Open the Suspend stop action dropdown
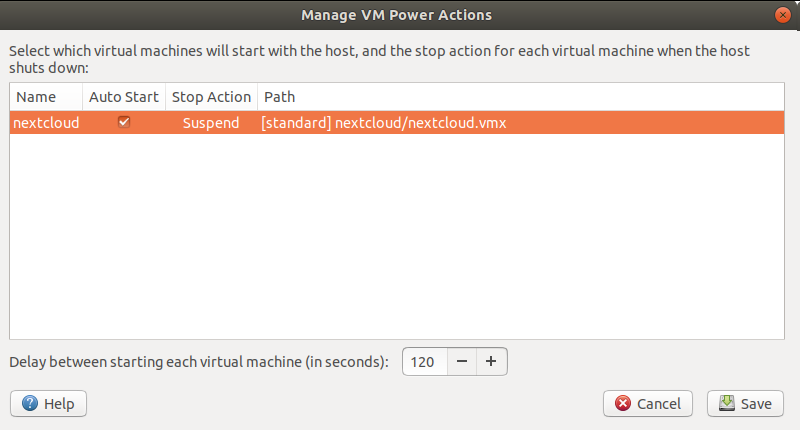 211,123
